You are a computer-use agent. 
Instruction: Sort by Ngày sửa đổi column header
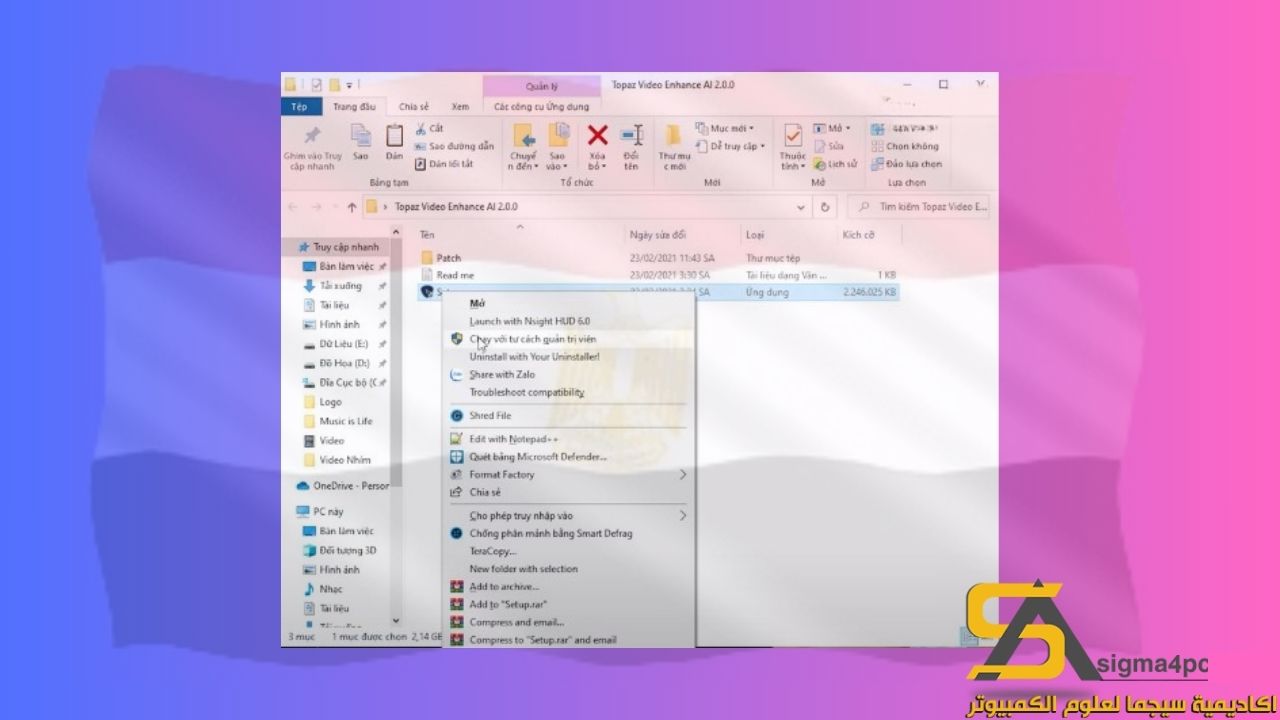[657, 235]
